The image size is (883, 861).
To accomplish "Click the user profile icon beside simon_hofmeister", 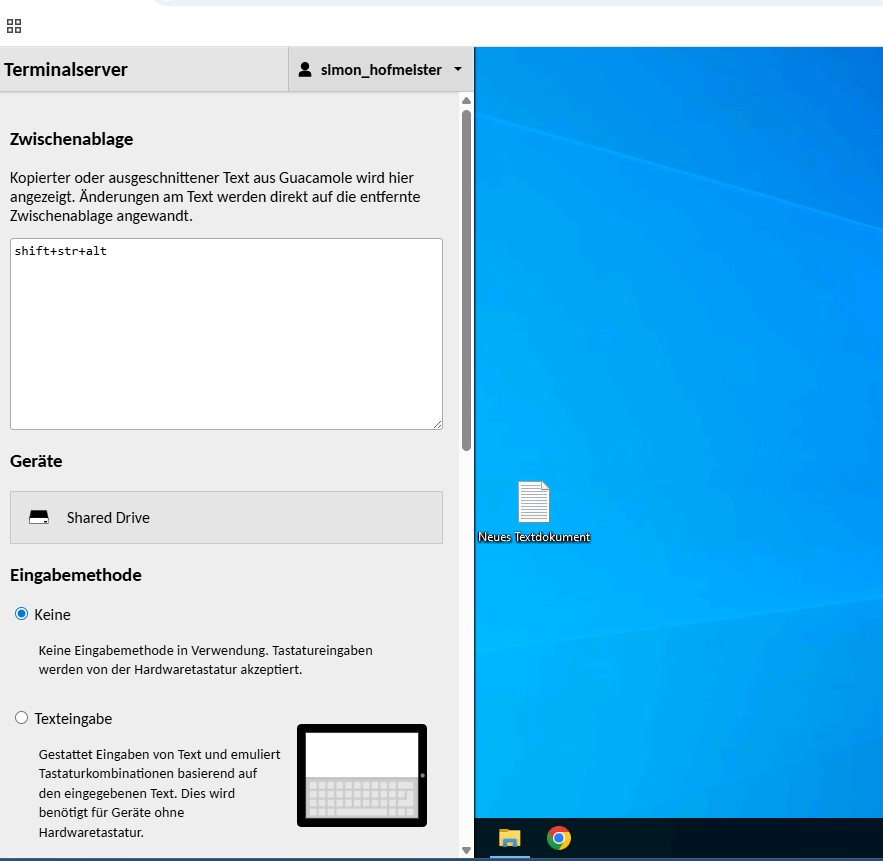I will click(x=303, y=69).
